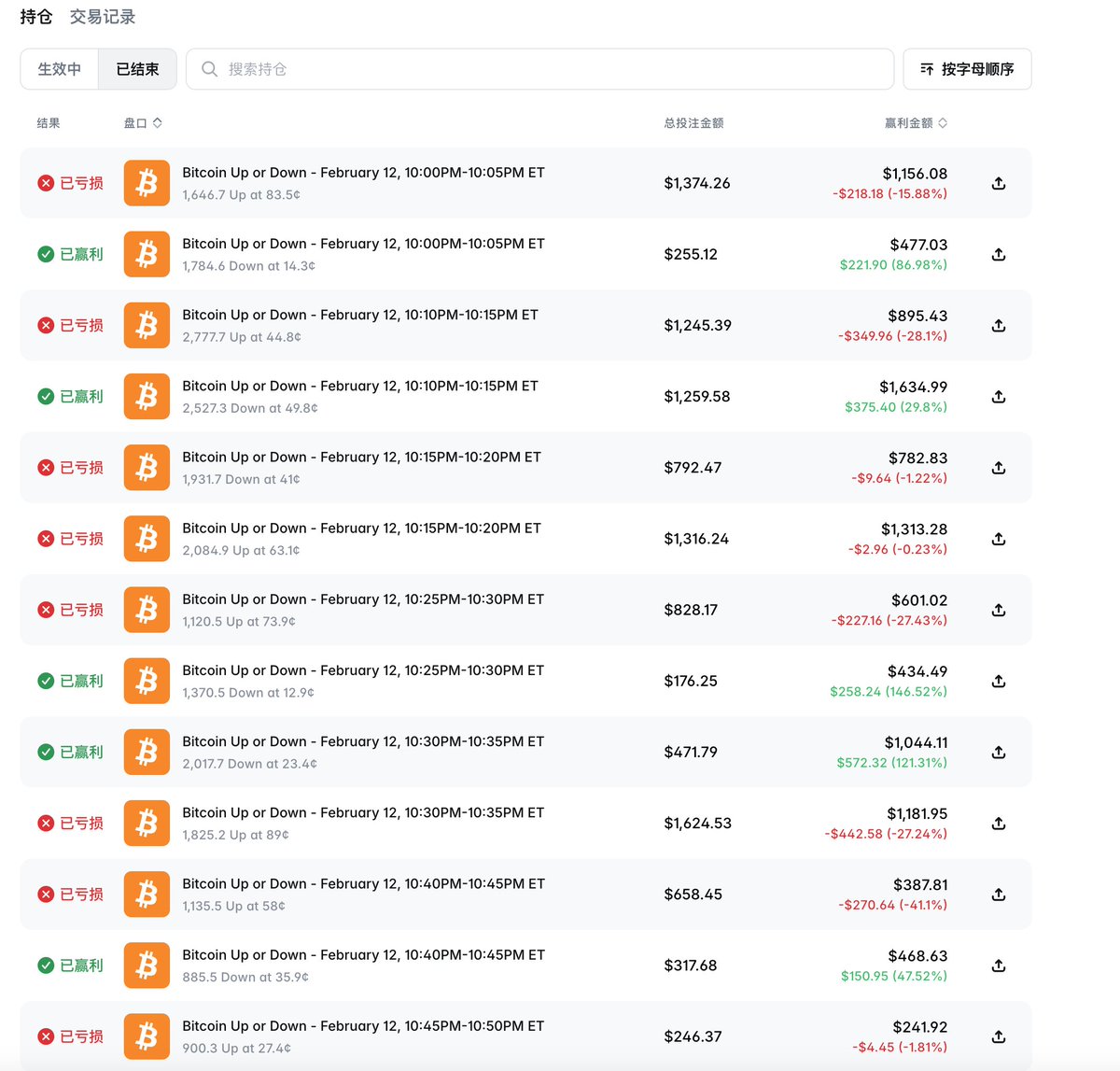Click Bitcoin icon of 10:40PM Up at 58¢

point(147,895)
